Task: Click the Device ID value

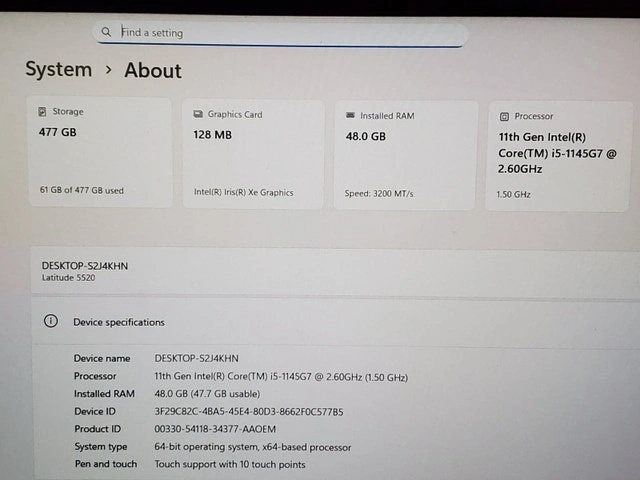Action: tap(248, 411)
